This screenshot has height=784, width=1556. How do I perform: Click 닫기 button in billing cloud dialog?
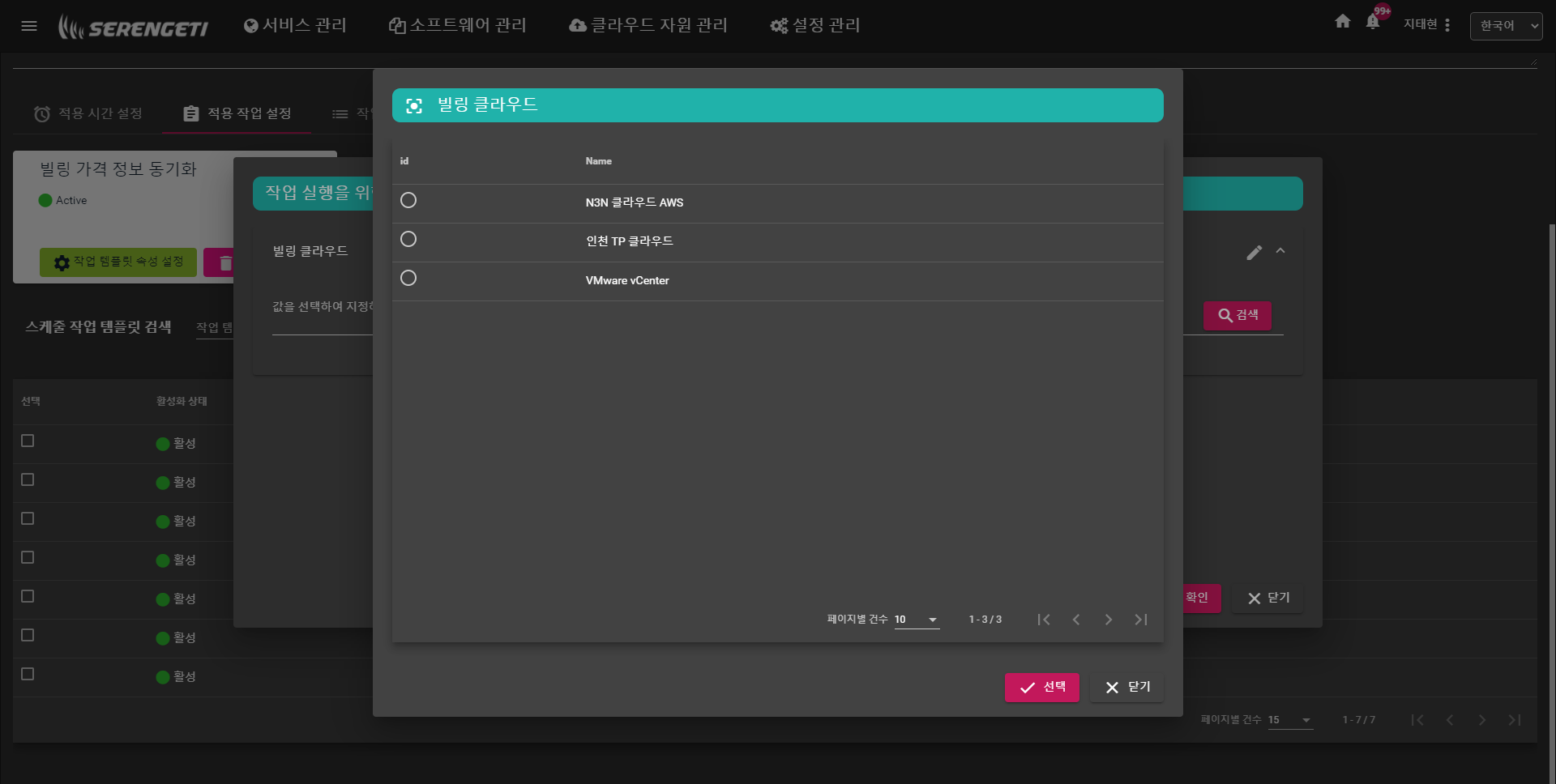tap(1127, 688)
